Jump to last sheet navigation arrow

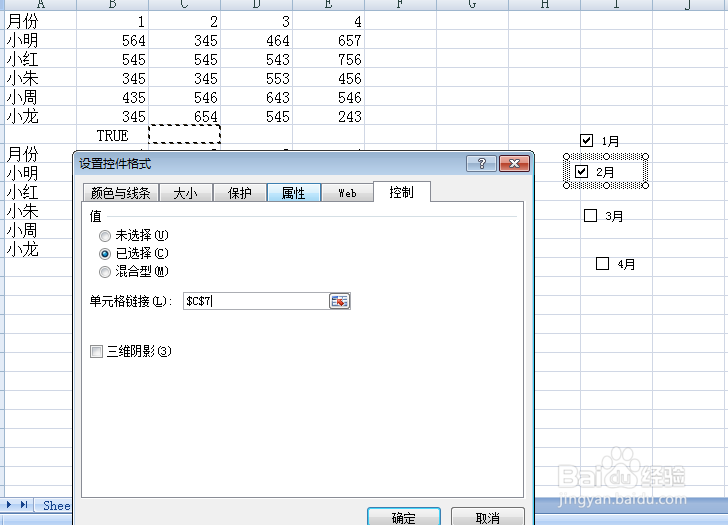point(24,505)
